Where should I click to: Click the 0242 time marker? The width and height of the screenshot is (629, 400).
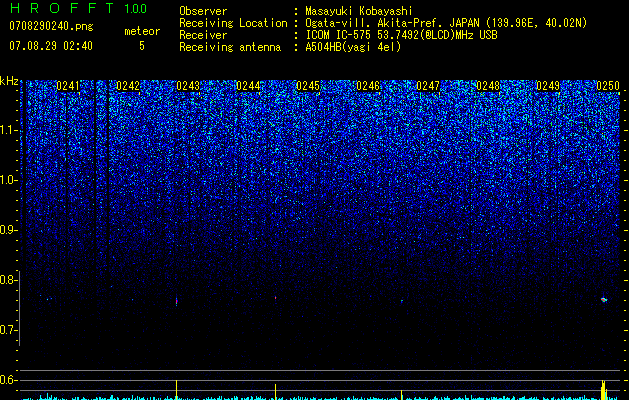(x=128, y=86)
